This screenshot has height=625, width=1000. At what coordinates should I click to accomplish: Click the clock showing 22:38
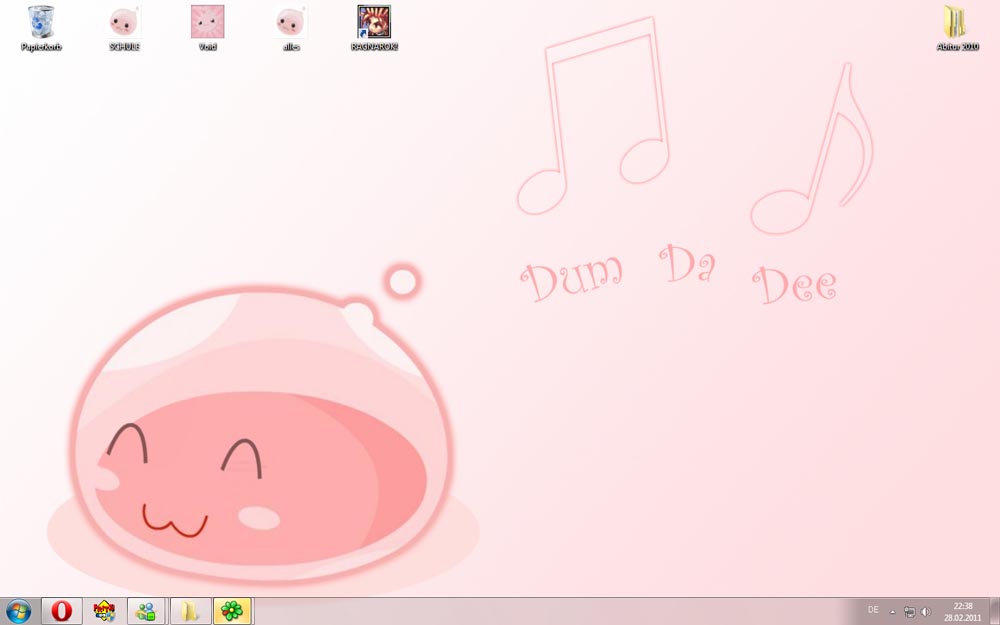[963, 611]
